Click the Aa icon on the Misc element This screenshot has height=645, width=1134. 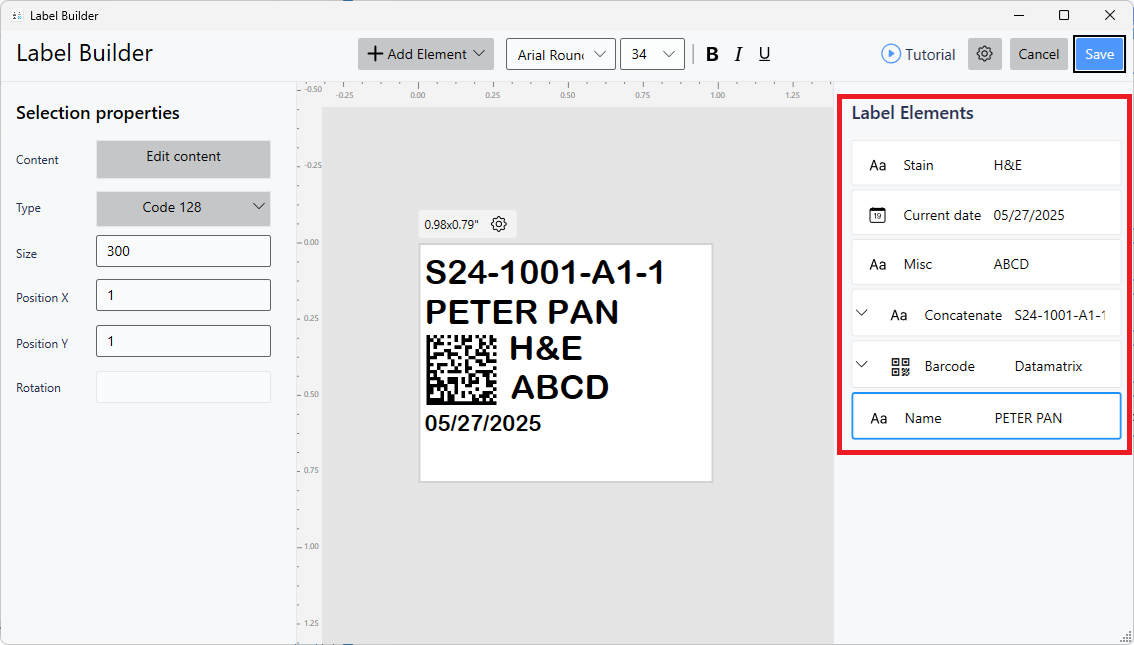tap(878, 263)
